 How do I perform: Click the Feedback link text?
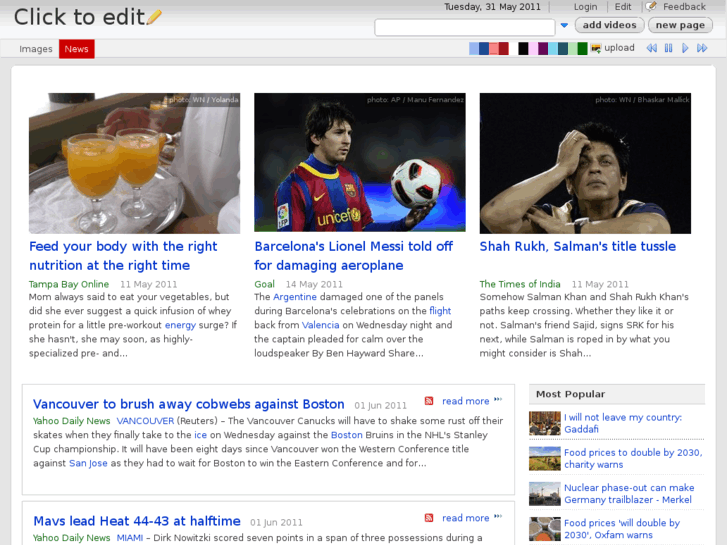(x=684, y=7)
